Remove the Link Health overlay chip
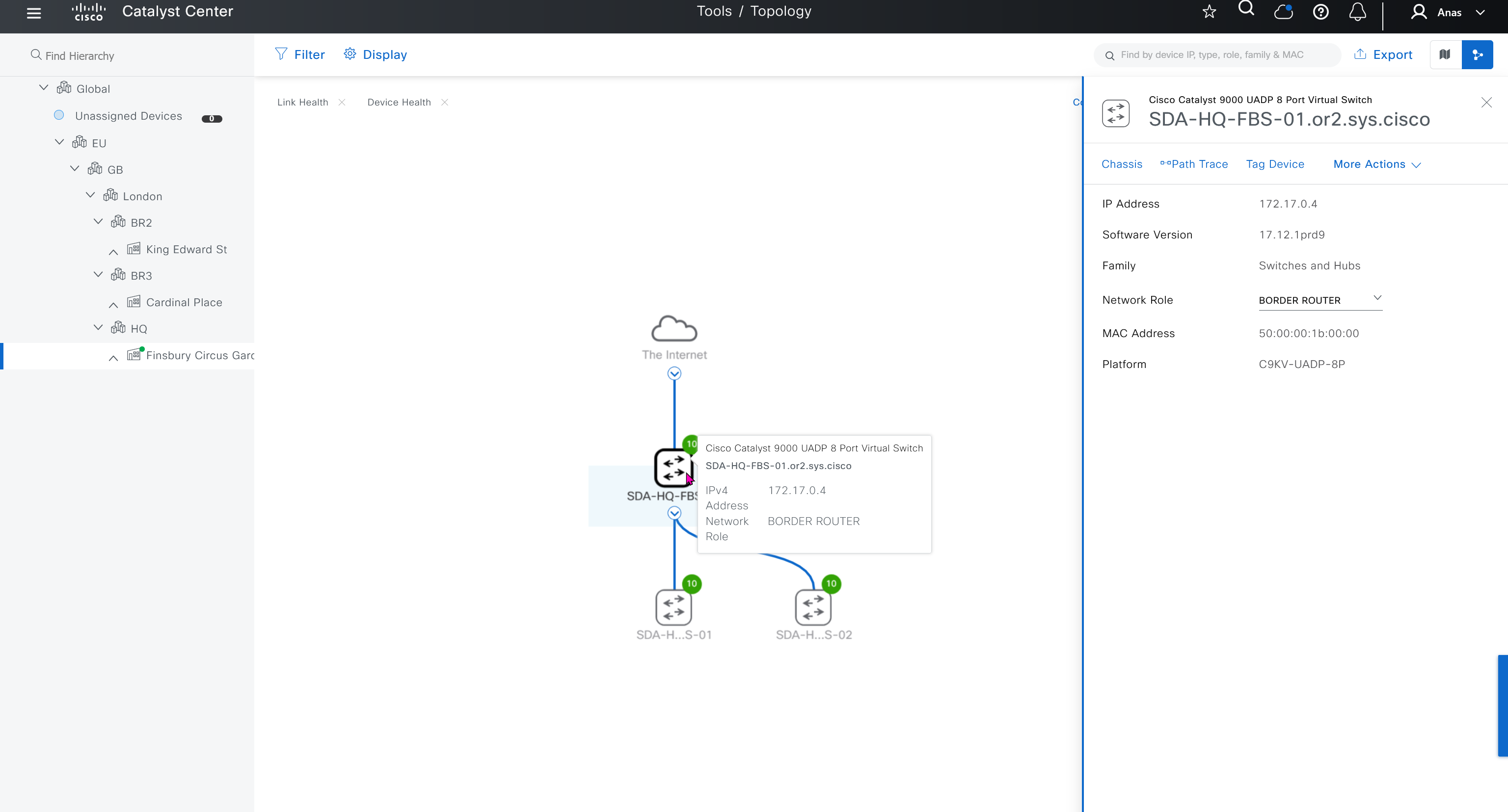 tap(342, 103)
